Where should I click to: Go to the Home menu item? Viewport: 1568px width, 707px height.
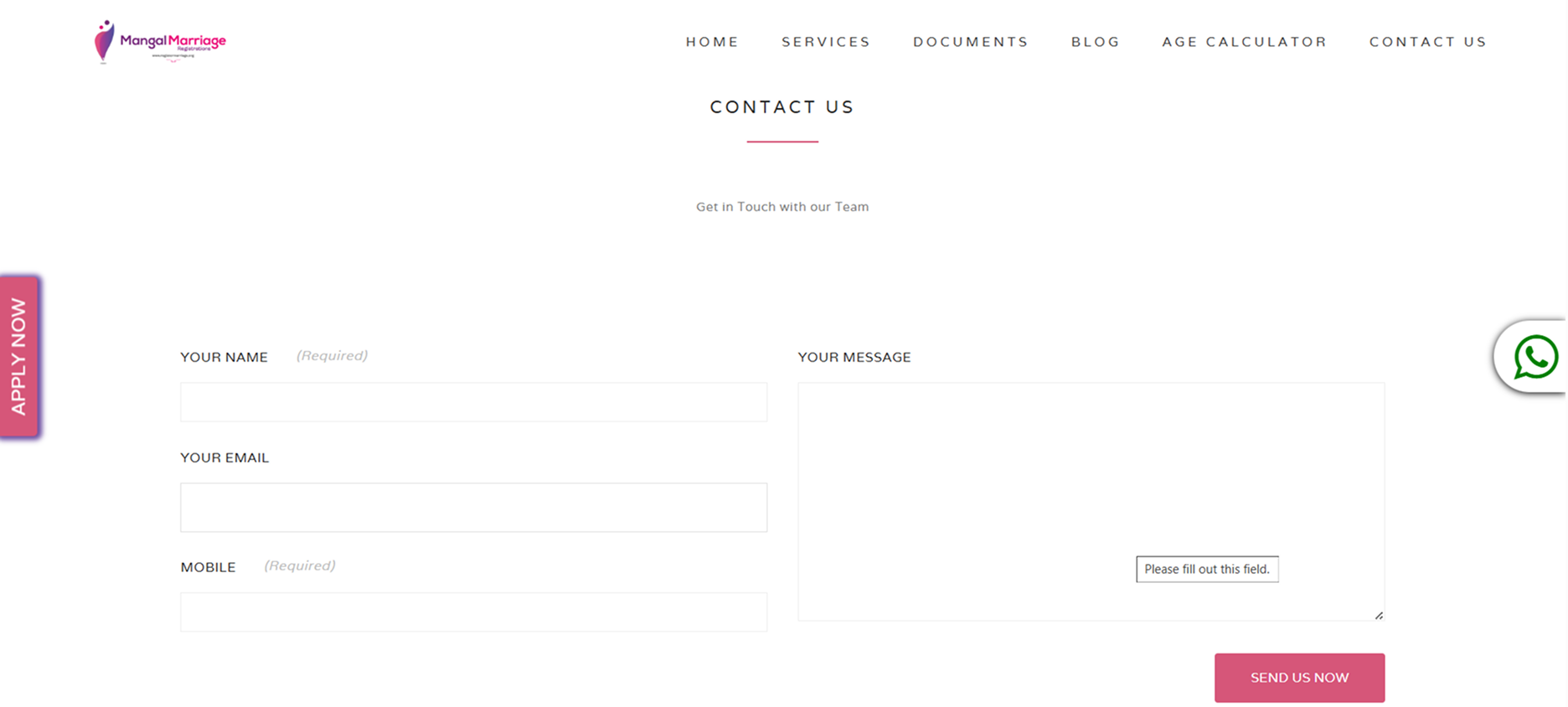click(x=712, y=42)
